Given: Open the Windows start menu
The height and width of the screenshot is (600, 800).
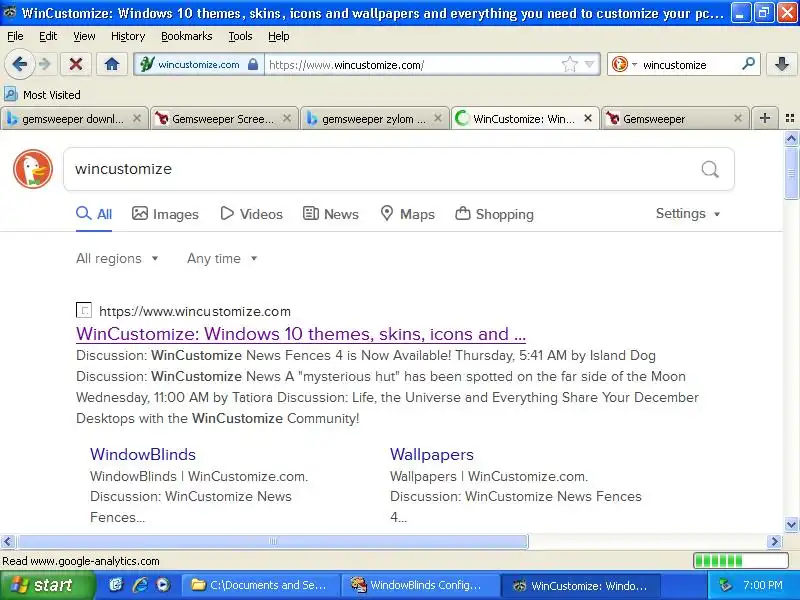Looking at the screenshot, I should (x=46, y=585).
